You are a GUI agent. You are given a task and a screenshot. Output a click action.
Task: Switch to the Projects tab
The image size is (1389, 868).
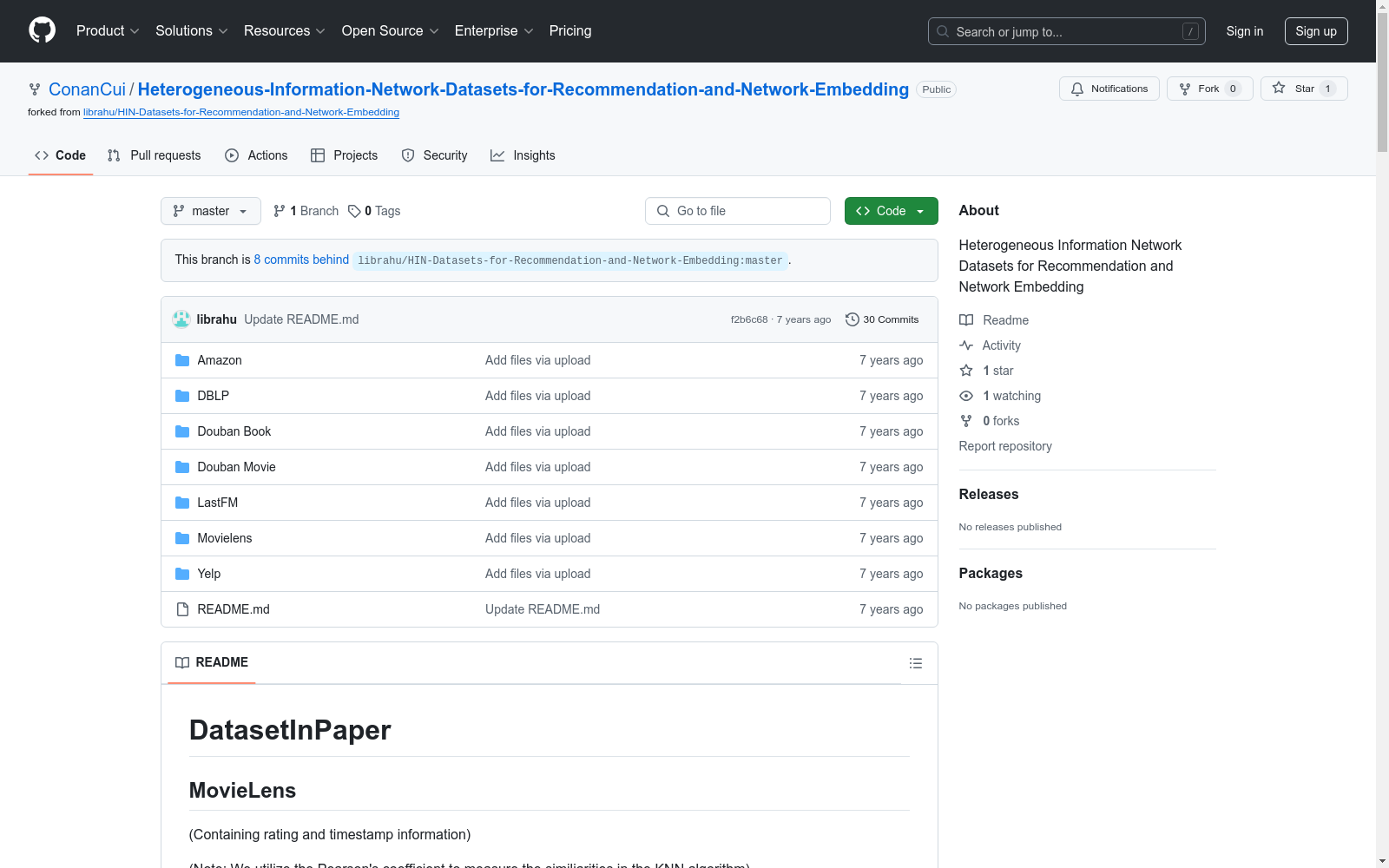345,155
